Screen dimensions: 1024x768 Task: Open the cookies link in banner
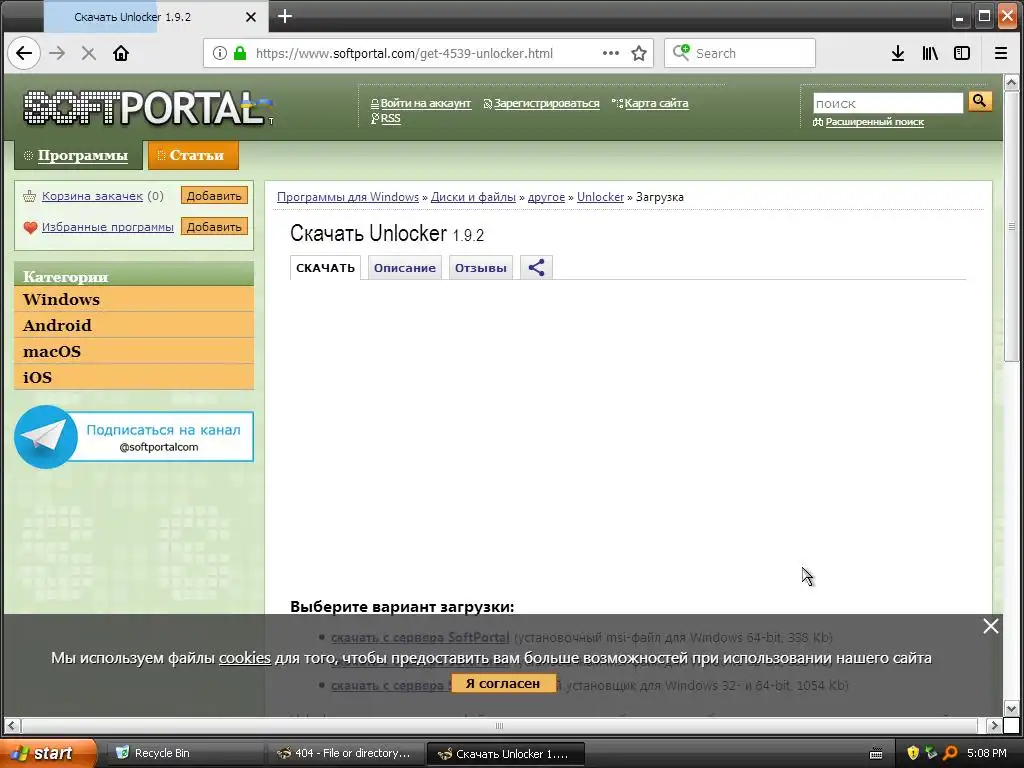click(244, 658)
